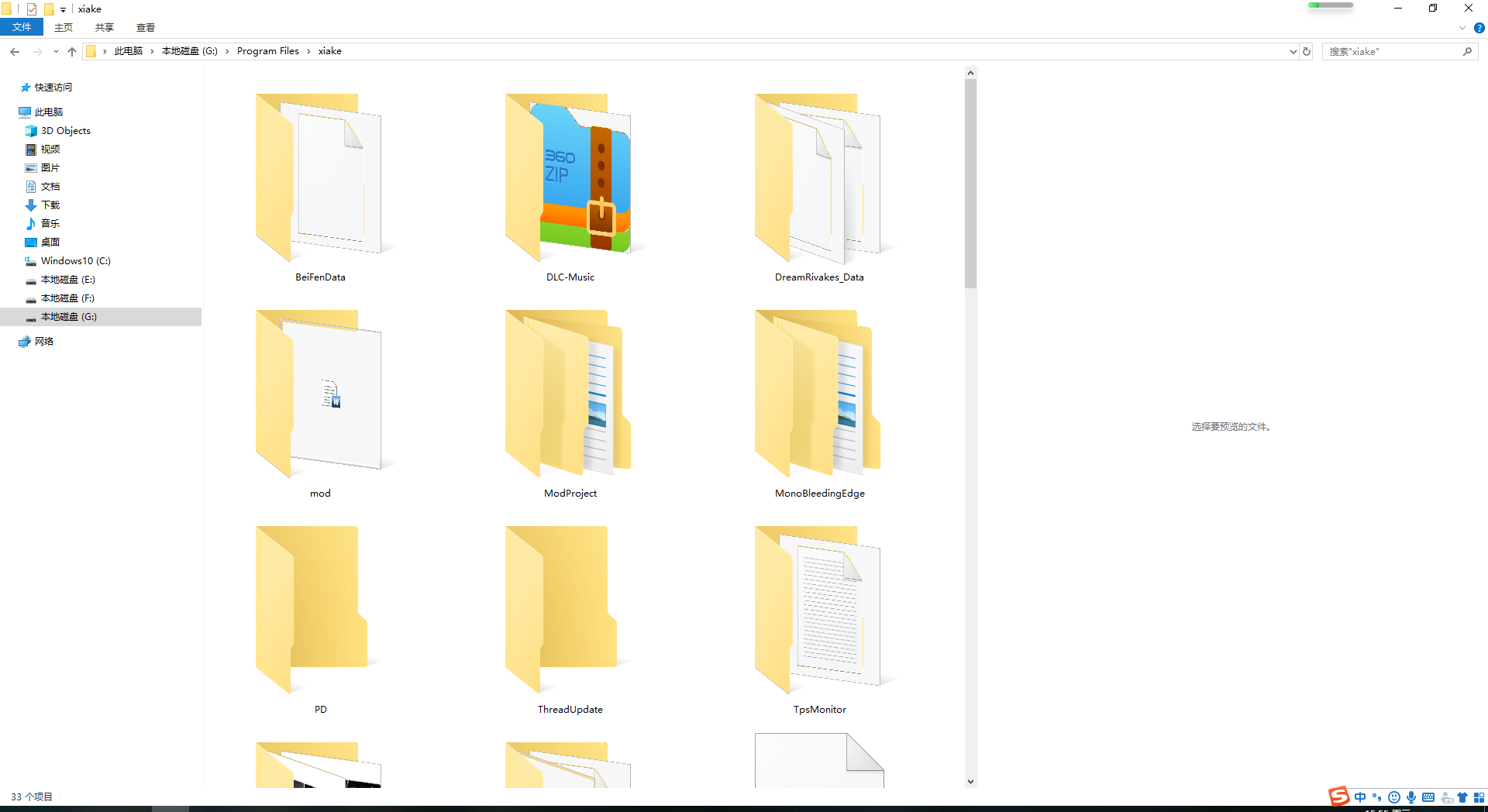This screenshot has width=1488, height=812.
Task: Go up one folder level
Action: point(72,52)
